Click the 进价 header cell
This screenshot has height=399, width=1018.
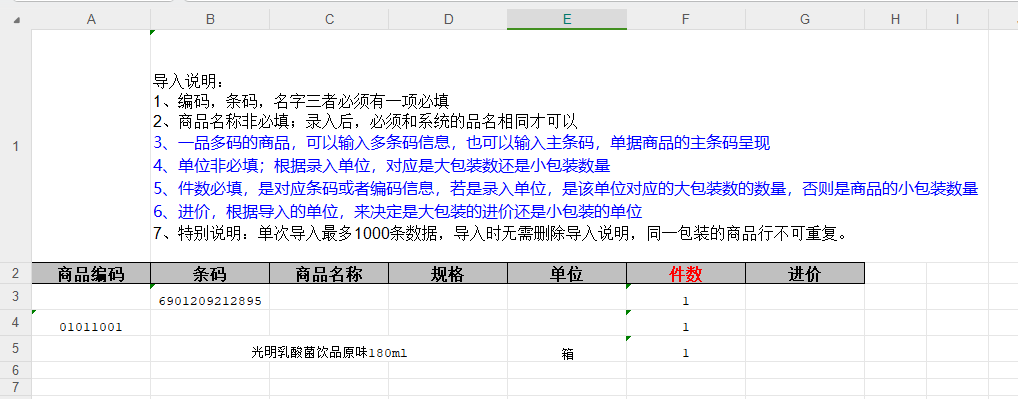point(805,273)
